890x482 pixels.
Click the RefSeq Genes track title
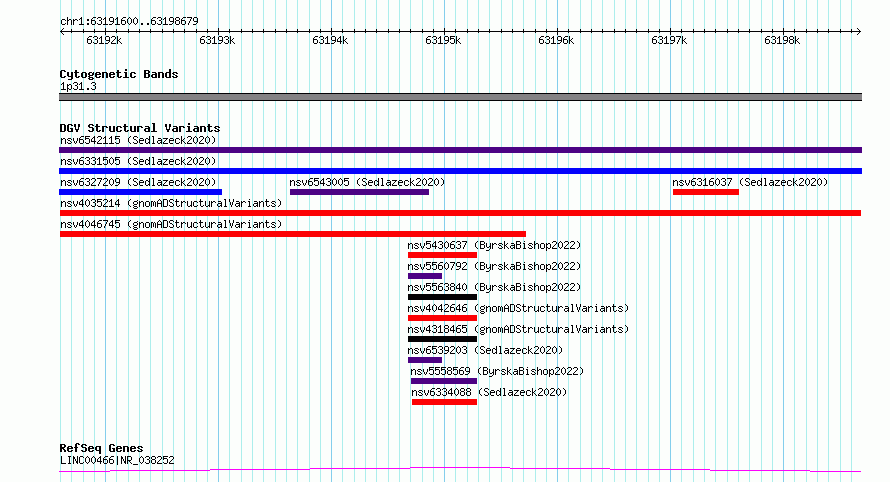point(101,448)
